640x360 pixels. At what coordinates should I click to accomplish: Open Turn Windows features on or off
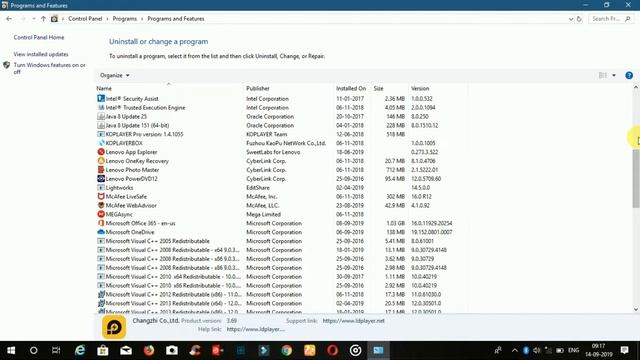[49, 68]
